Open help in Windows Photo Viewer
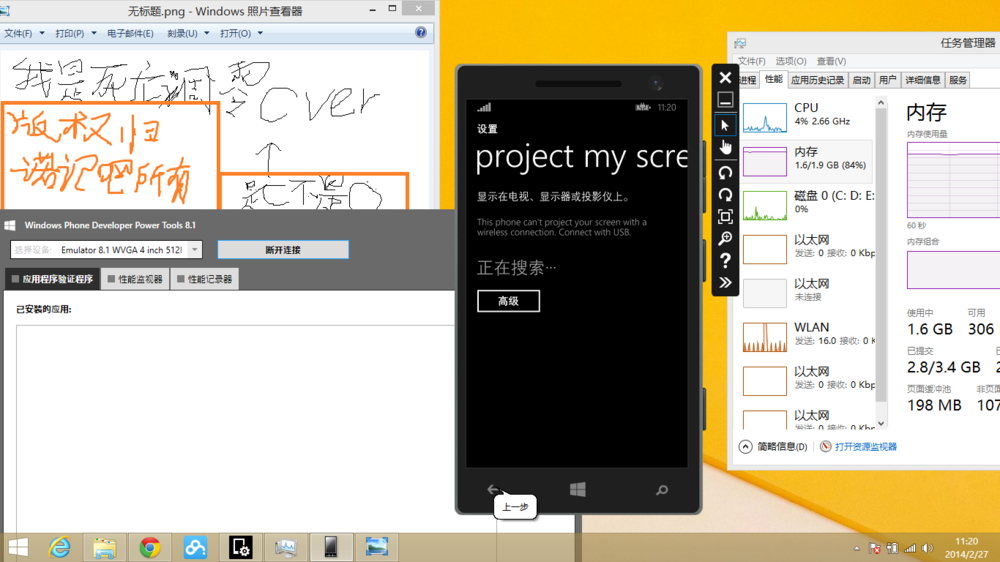The width and height of the screenshot is (1000, 562). (x=421, y=33)
